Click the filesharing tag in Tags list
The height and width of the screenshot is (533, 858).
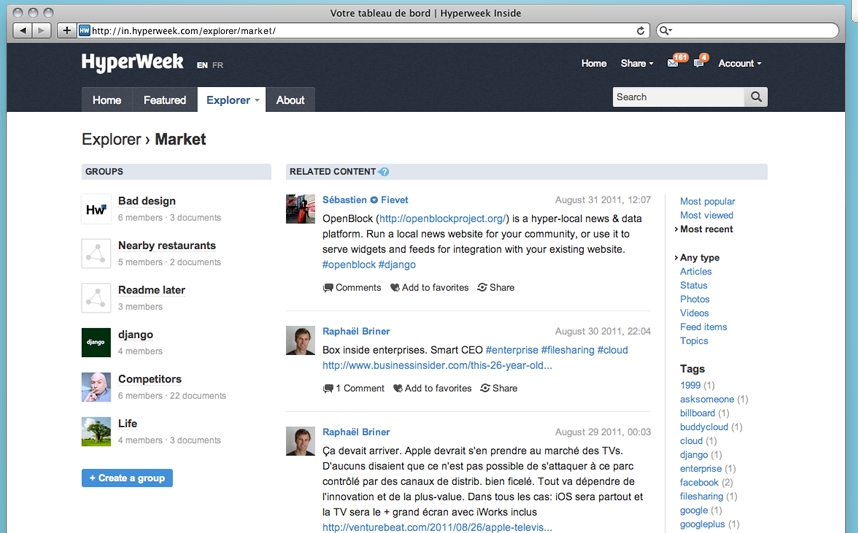[x=702, y=496]
